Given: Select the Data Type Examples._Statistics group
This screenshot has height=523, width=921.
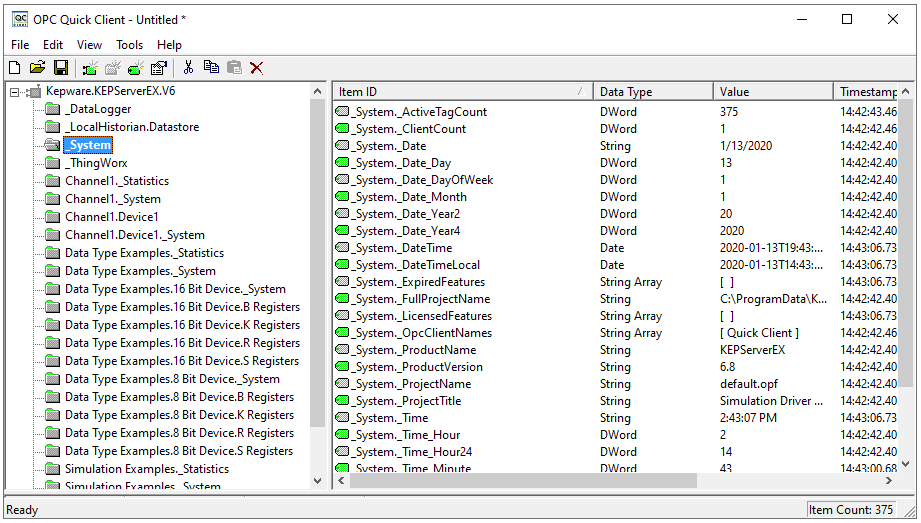Looking at the screenshot, I should point(144,253).
